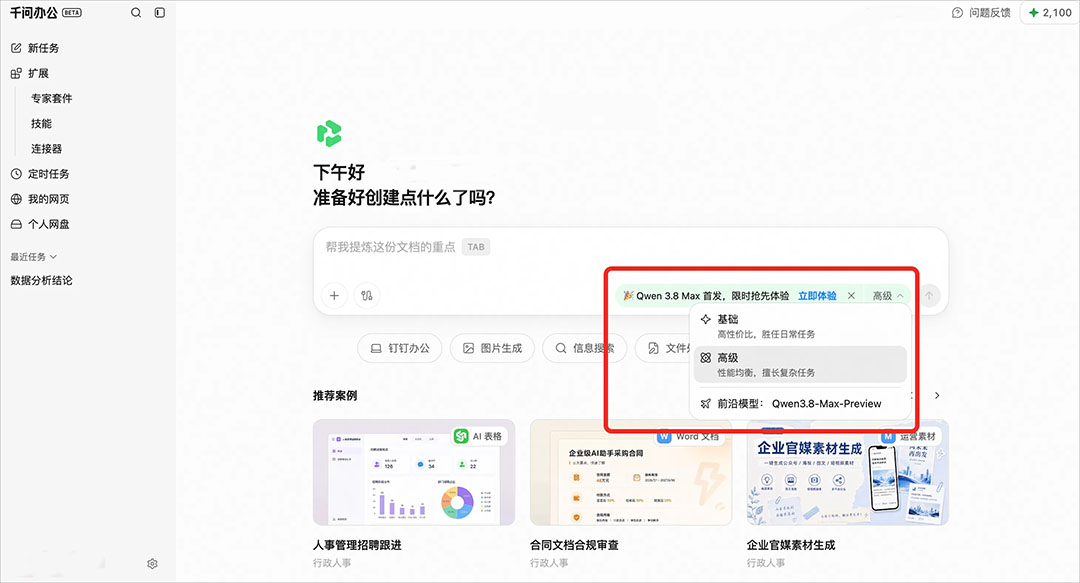This screenshot has width=1080, height=583.
Task: Open 人事管理招聘跟进 case thumbnail
Action: pyautogui.click(x=414, y=473)
